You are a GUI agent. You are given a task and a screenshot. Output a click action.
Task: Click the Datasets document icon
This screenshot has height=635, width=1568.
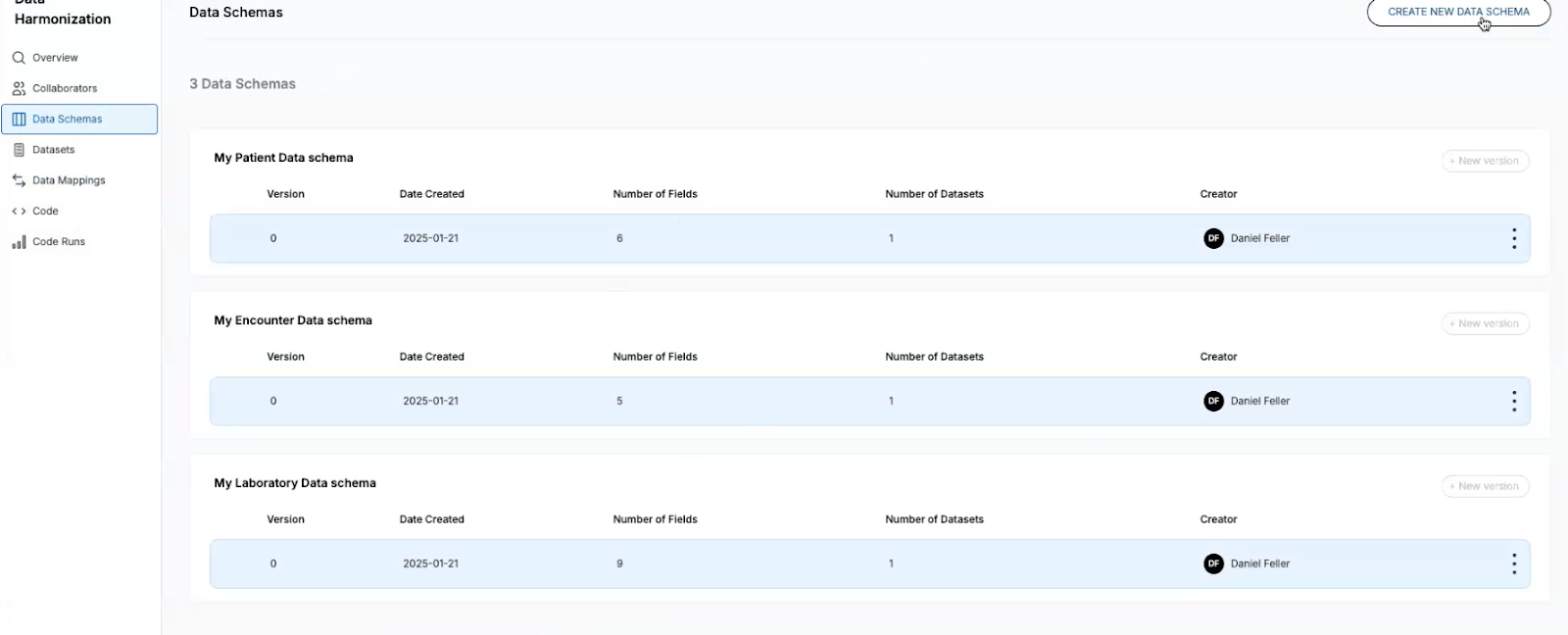(19, 150)
